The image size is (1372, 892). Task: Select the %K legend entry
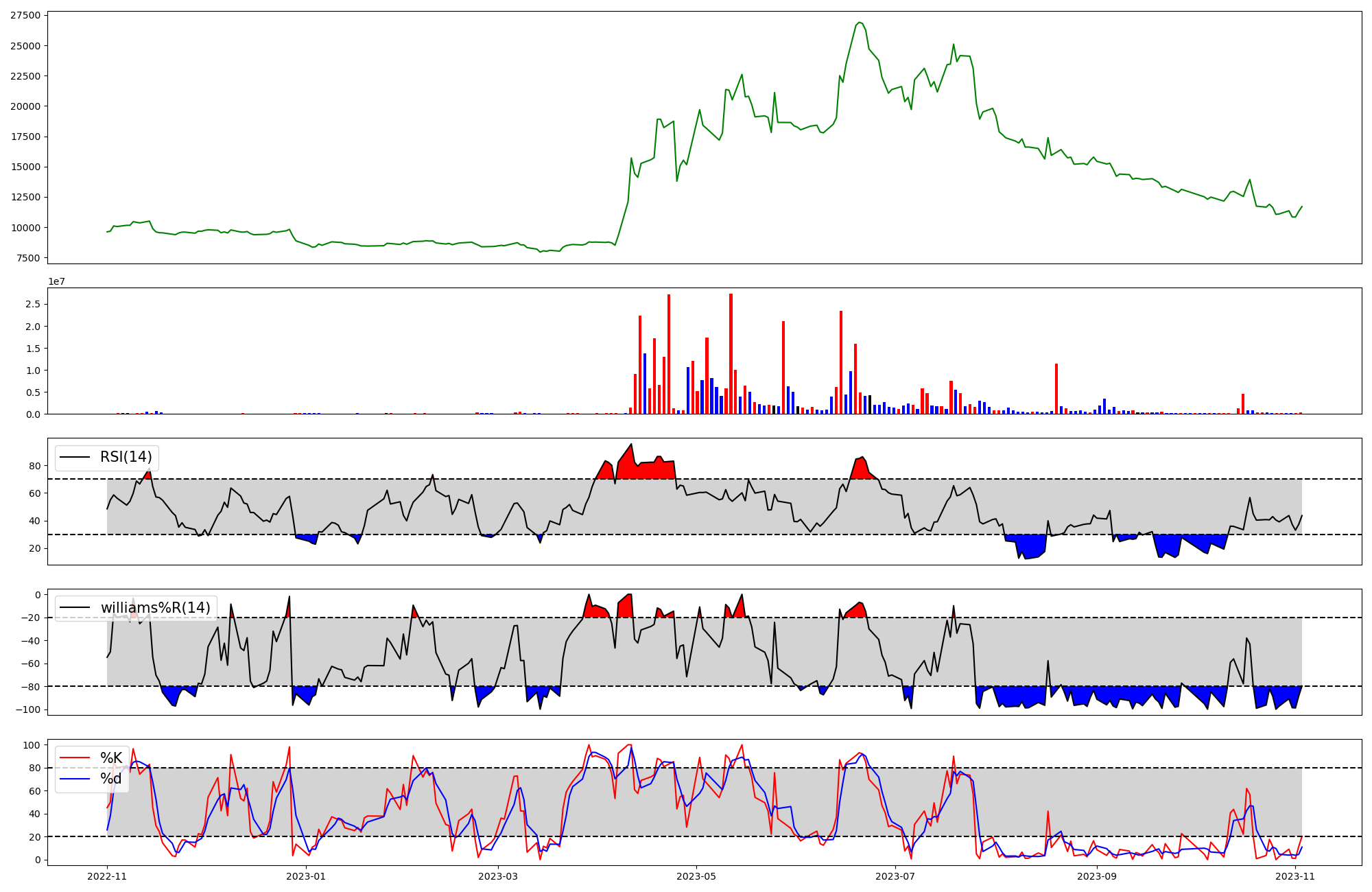(111, 758)
